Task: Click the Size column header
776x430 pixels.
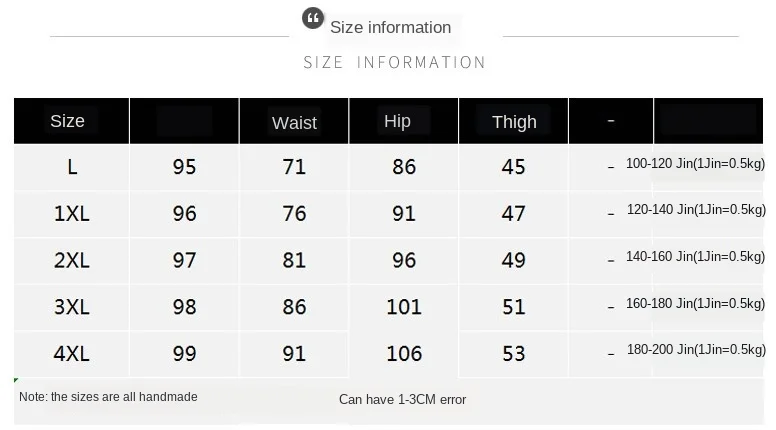Action: (67, 121)
